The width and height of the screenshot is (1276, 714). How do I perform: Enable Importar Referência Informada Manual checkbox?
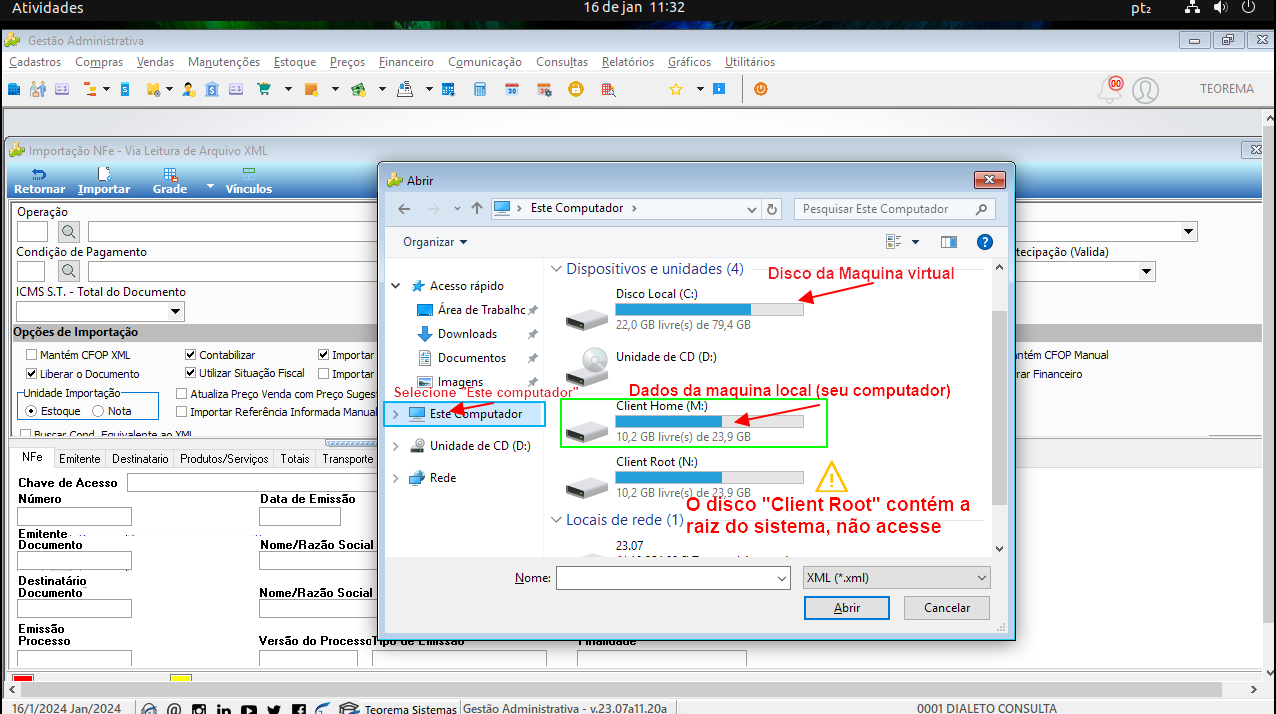(x=181, y=411)
